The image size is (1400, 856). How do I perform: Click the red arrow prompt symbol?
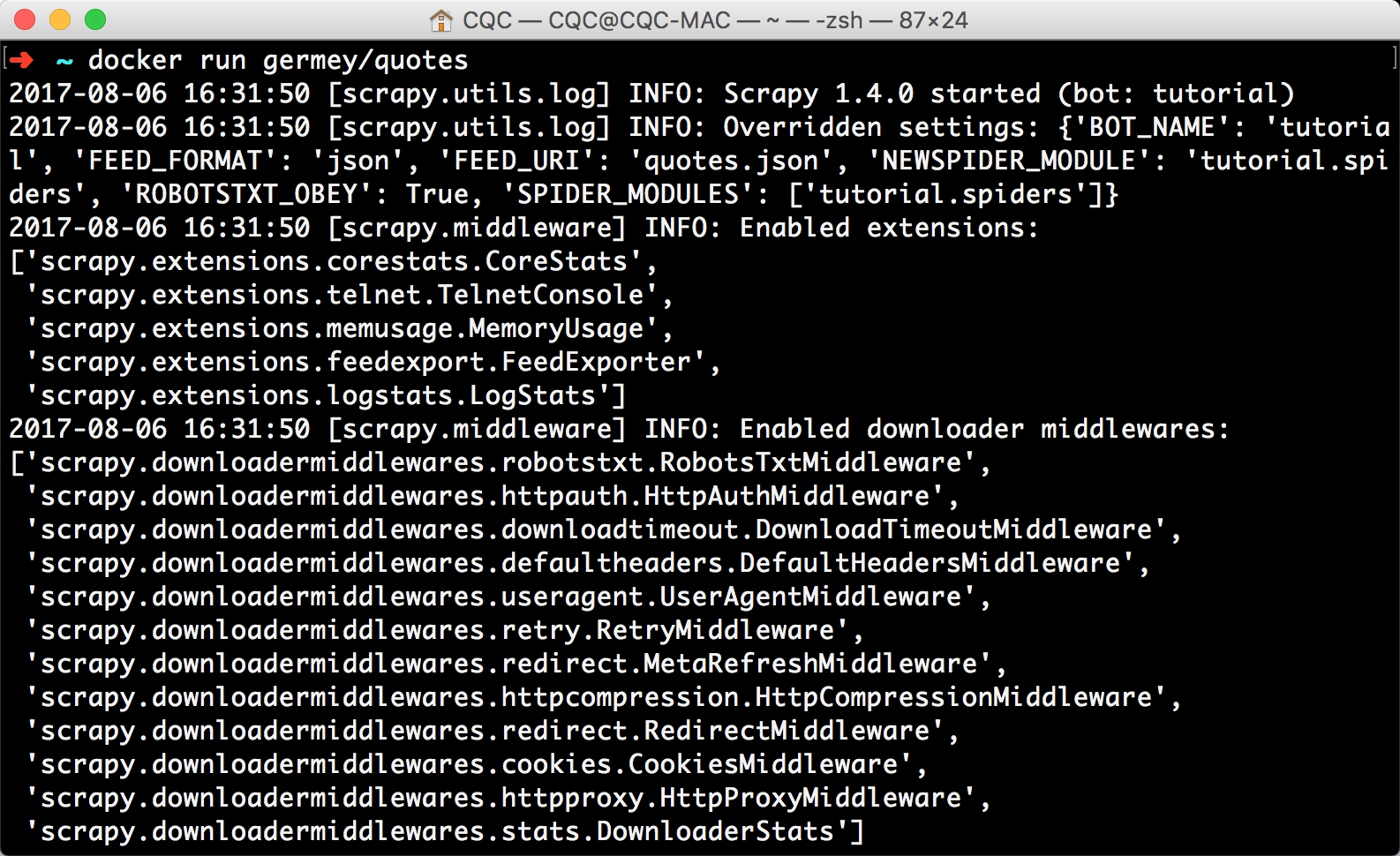pos(21,60)
